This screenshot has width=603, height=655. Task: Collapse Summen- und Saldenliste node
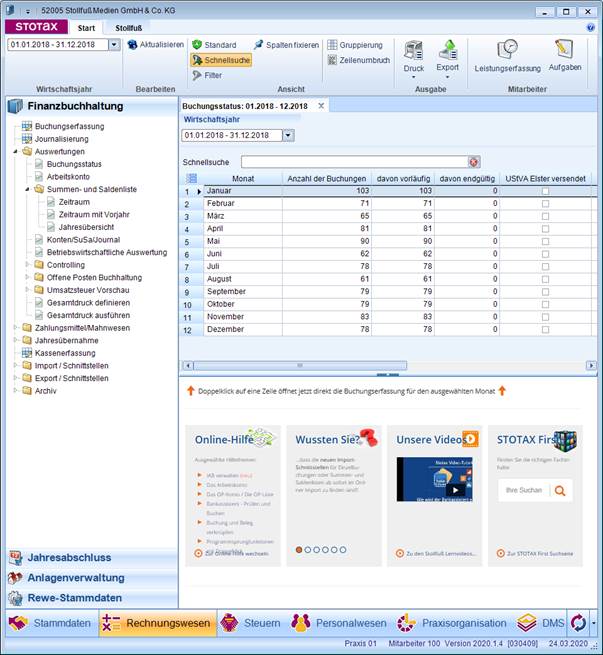click(x=28, y=189)
